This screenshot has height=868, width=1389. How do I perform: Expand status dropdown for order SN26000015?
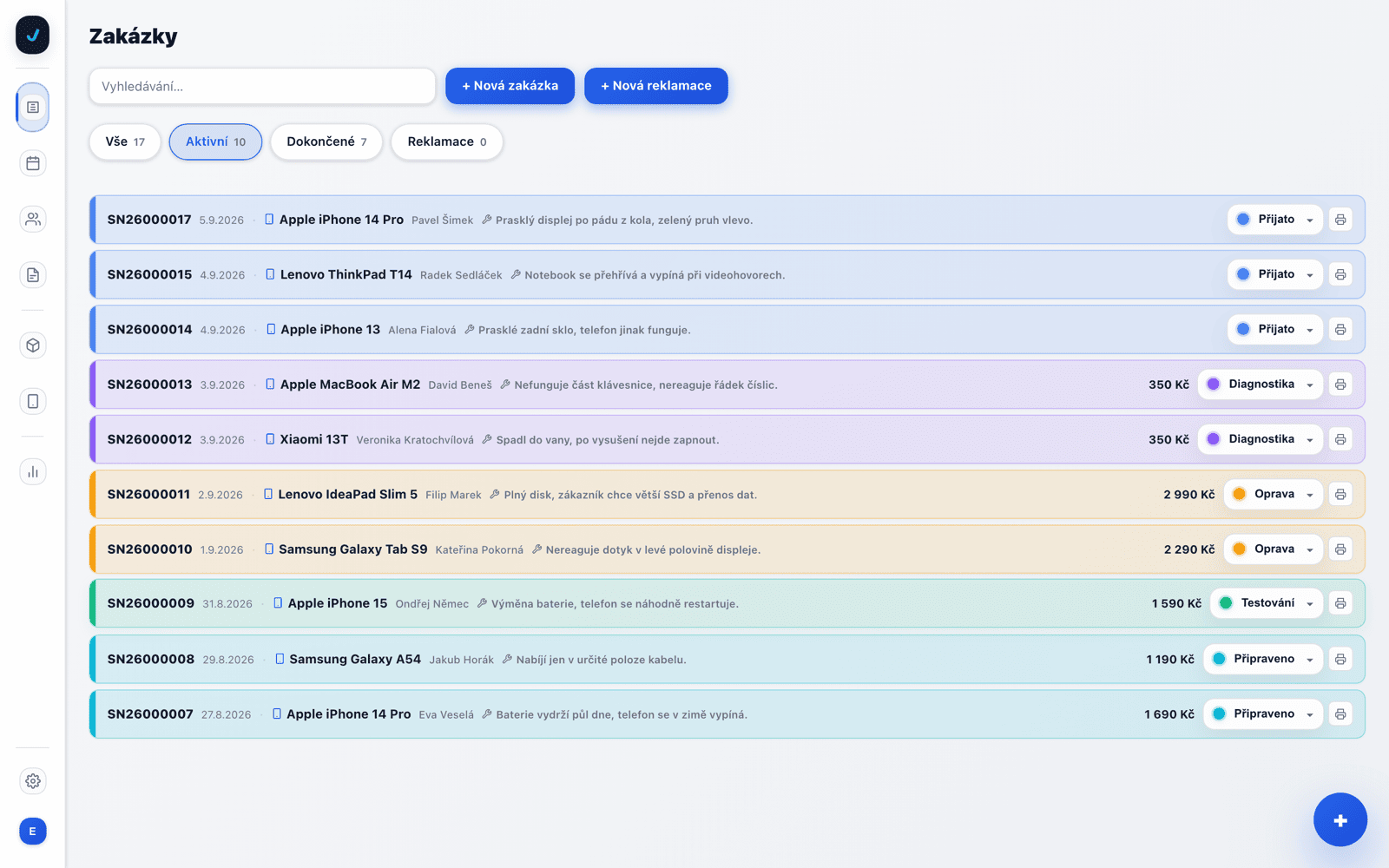[1275, 274]
